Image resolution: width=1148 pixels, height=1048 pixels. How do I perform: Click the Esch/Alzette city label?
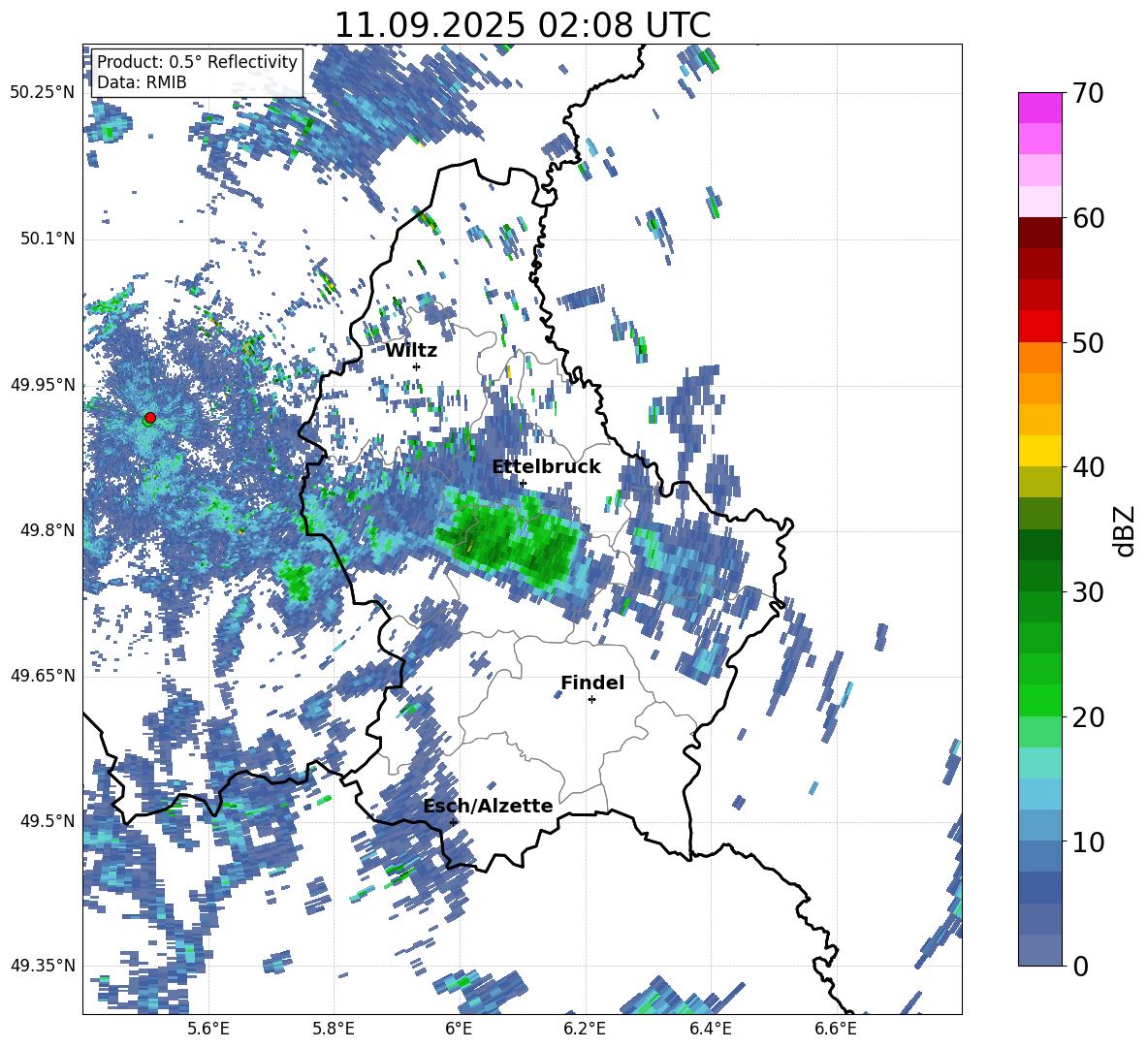point(488,806)
